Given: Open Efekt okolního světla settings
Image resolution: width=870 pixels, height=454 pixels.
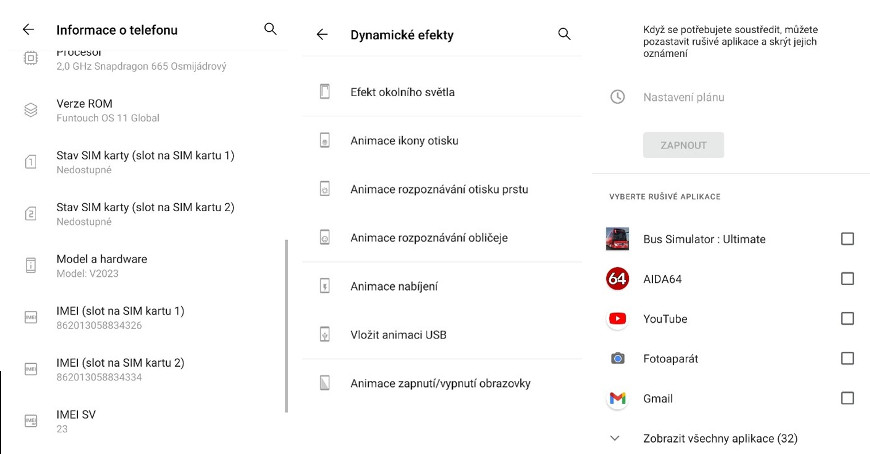Looking at the screenshot, I should point(442,92).
